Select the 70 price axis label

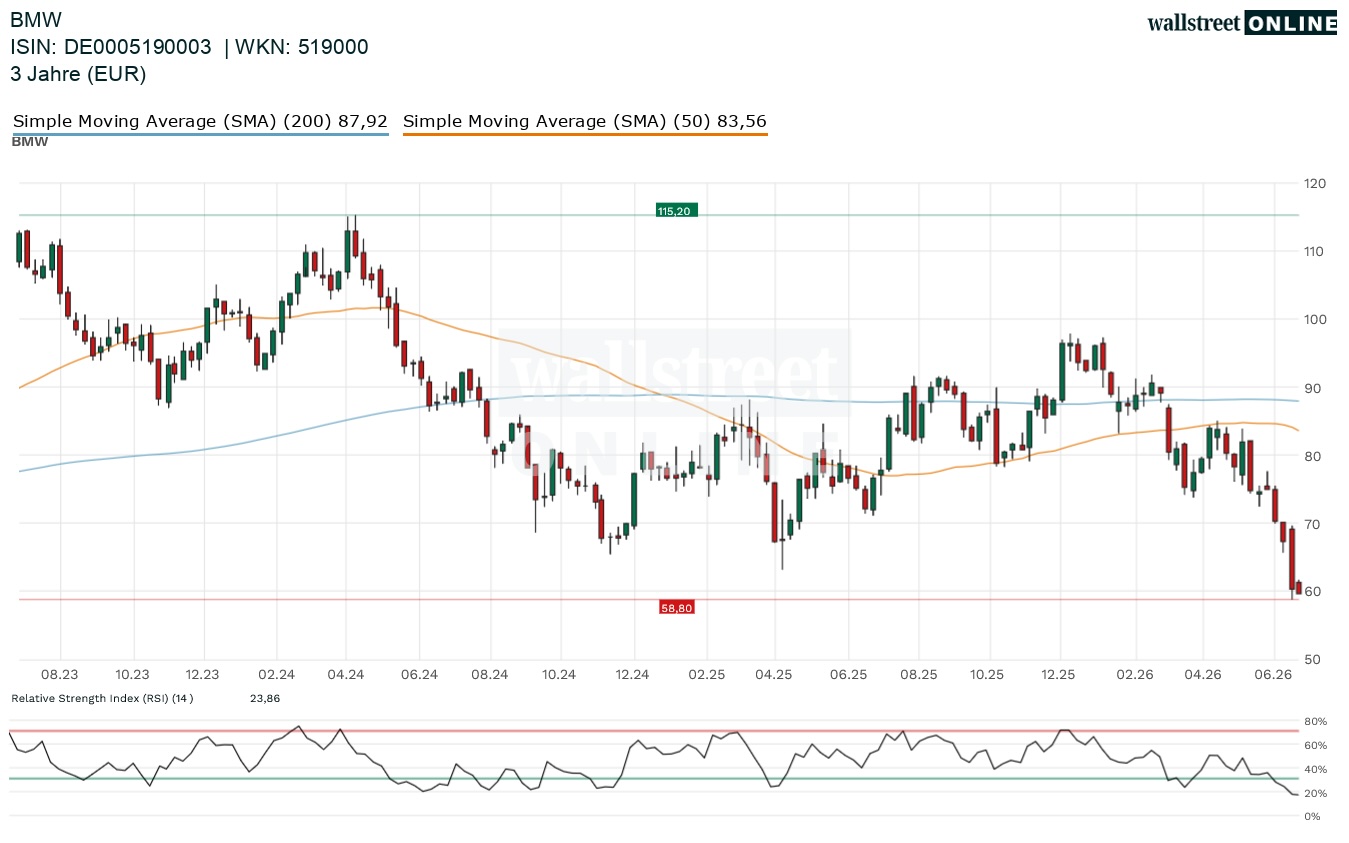click(x=1311, y=524)
